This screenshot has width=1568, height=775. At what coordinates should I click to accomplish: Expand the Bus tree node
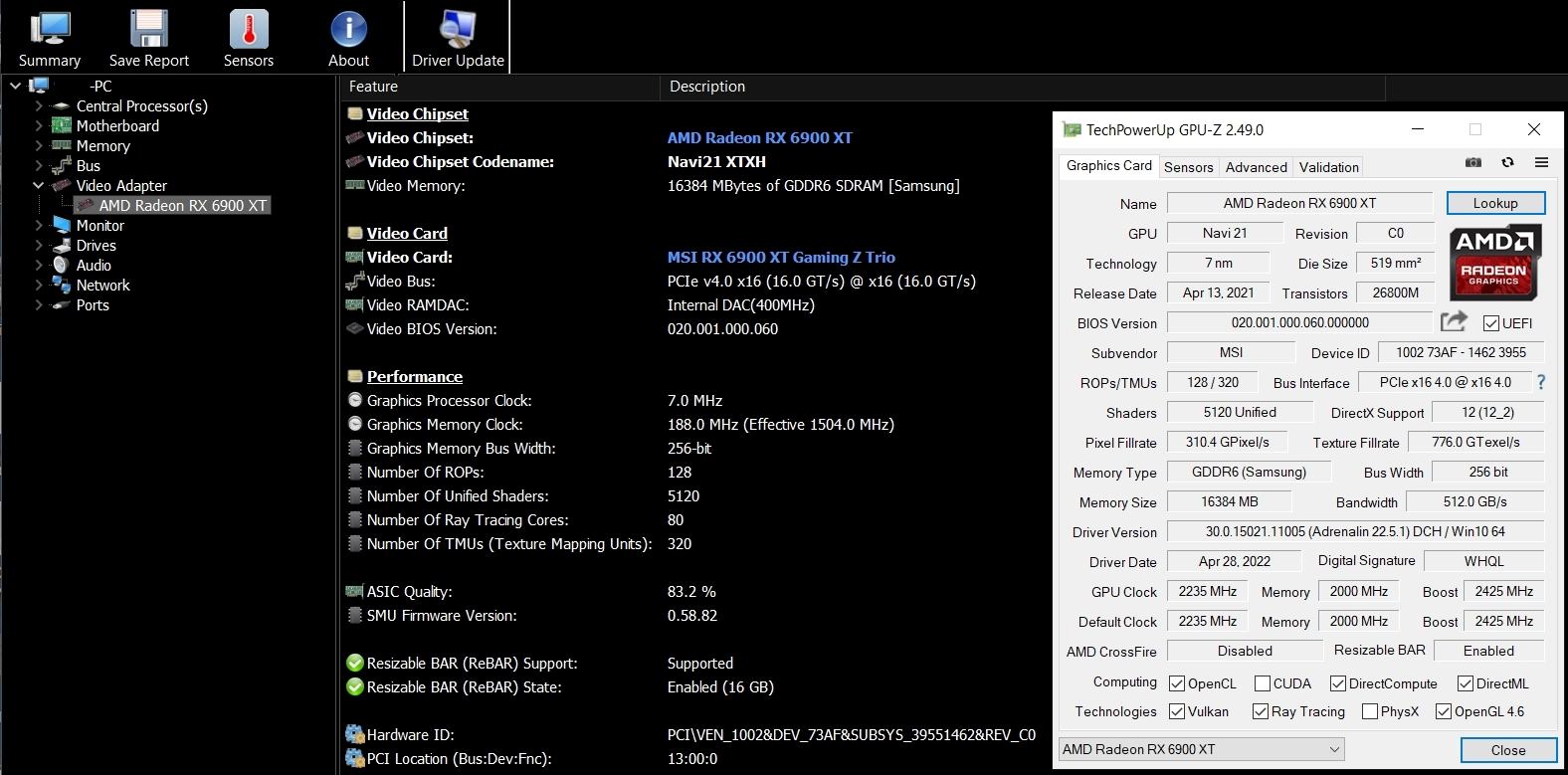click(39, 165)
